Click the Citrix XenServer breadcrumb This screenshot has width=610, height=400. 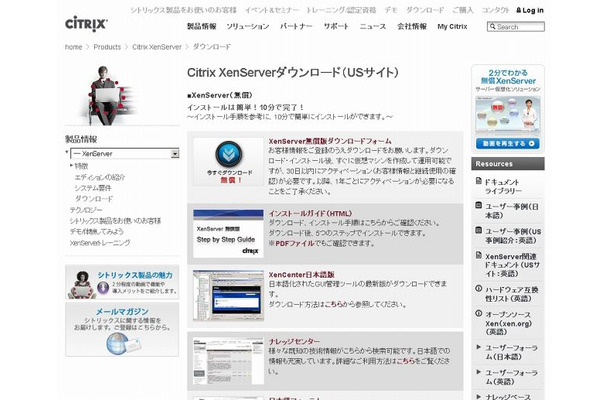coord(157,47)
